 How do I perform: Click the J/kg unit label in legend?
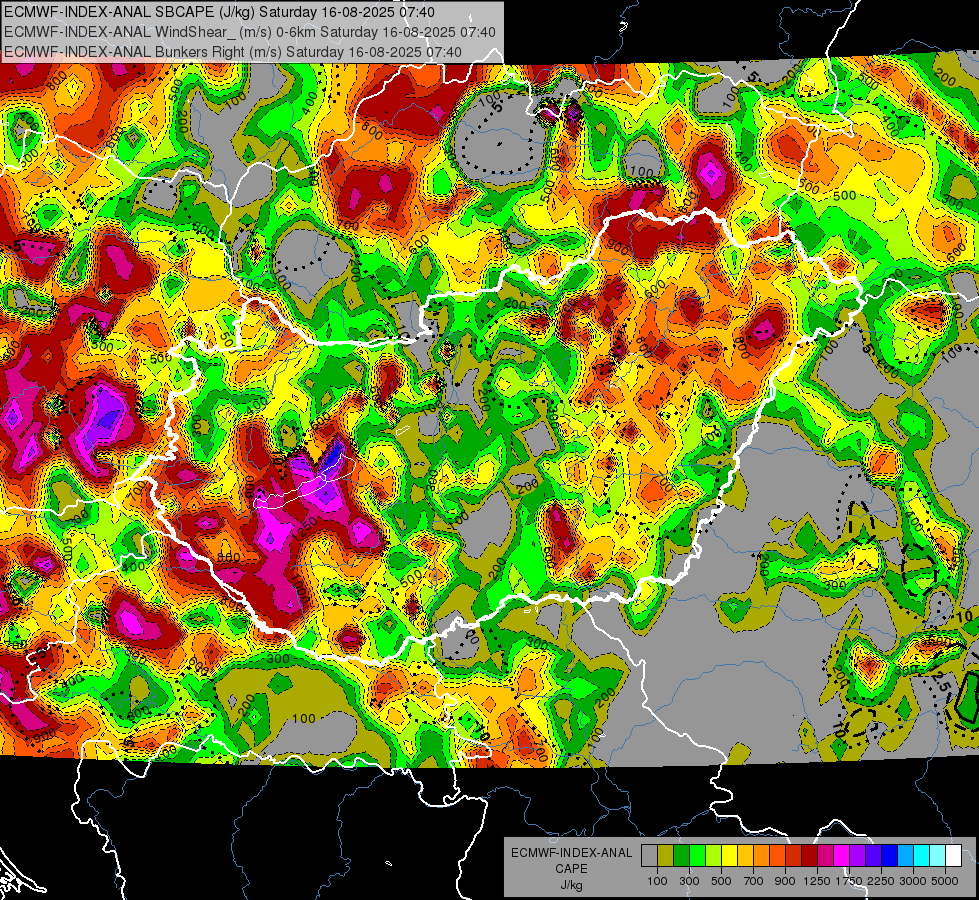(571, 885)
